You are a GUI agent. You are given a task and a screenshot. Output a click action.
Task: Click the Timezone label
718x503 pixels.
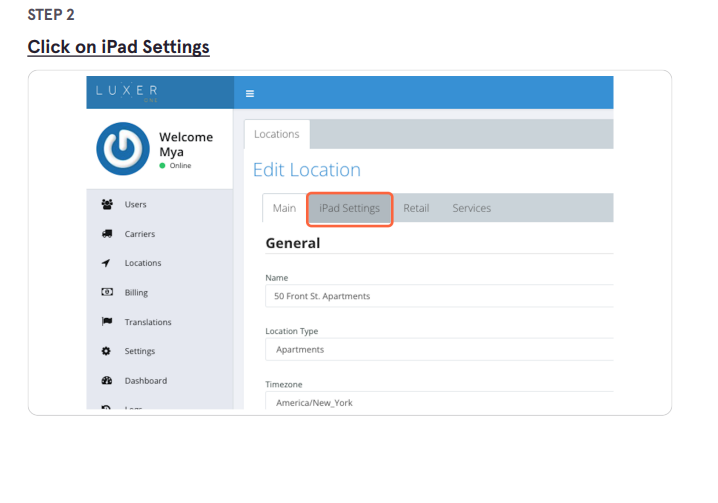pos(284,384)
